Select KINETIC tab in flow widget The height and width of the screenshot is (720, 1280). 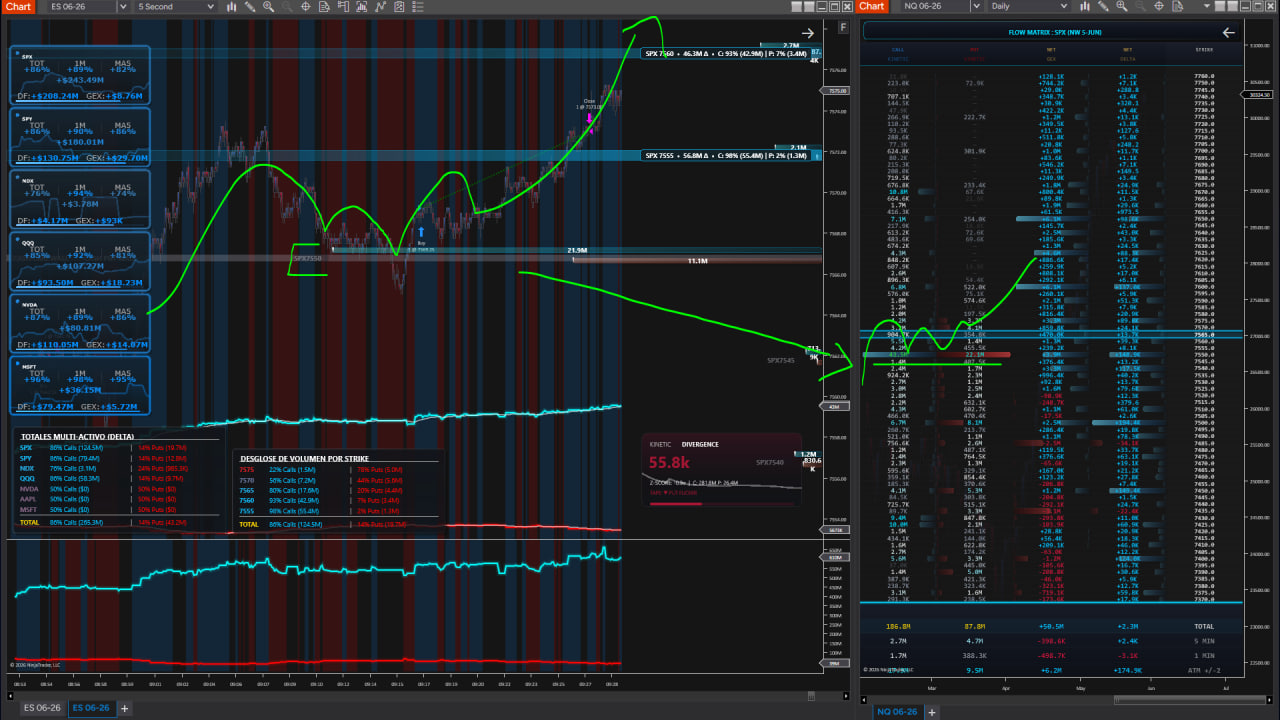(660, 444)
